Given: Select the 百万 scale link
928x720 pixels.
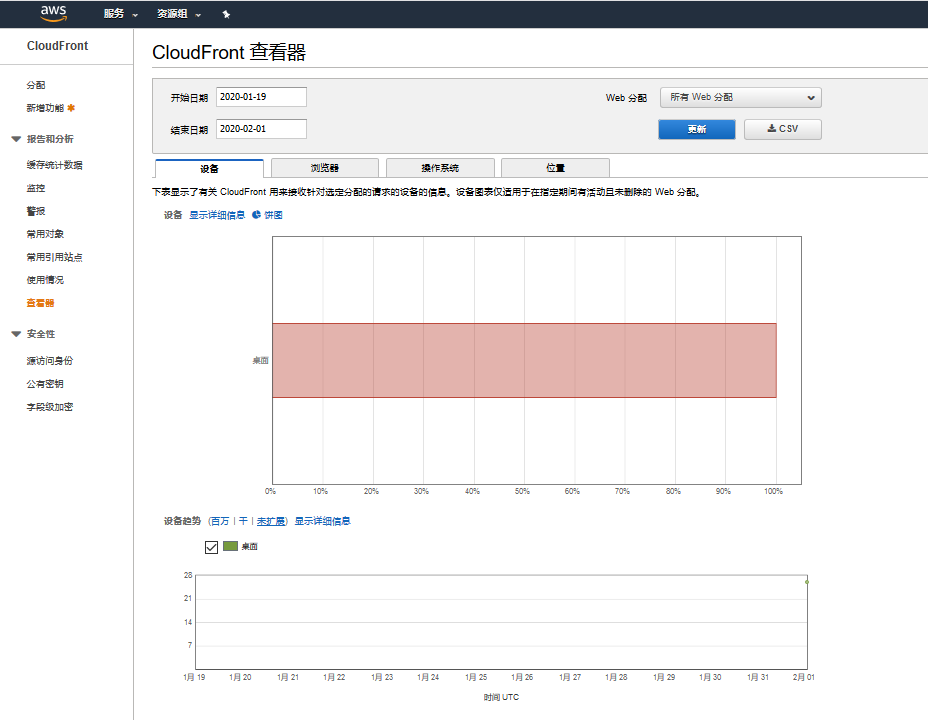Looking at the screenshot, I should tap(220, 521).
